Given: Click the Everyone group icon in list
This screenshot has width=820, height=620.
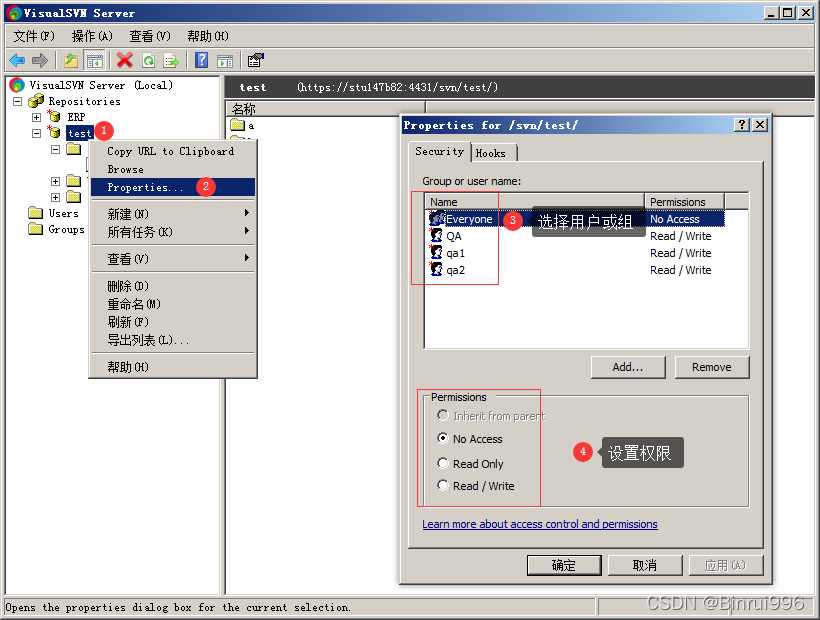Looking at the screenshot, I should [437, 219].
